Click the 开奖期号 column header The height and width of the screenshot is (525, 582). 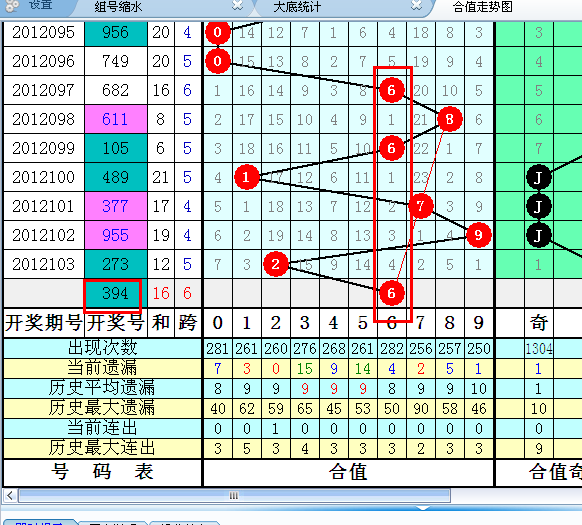pos(43,322)
